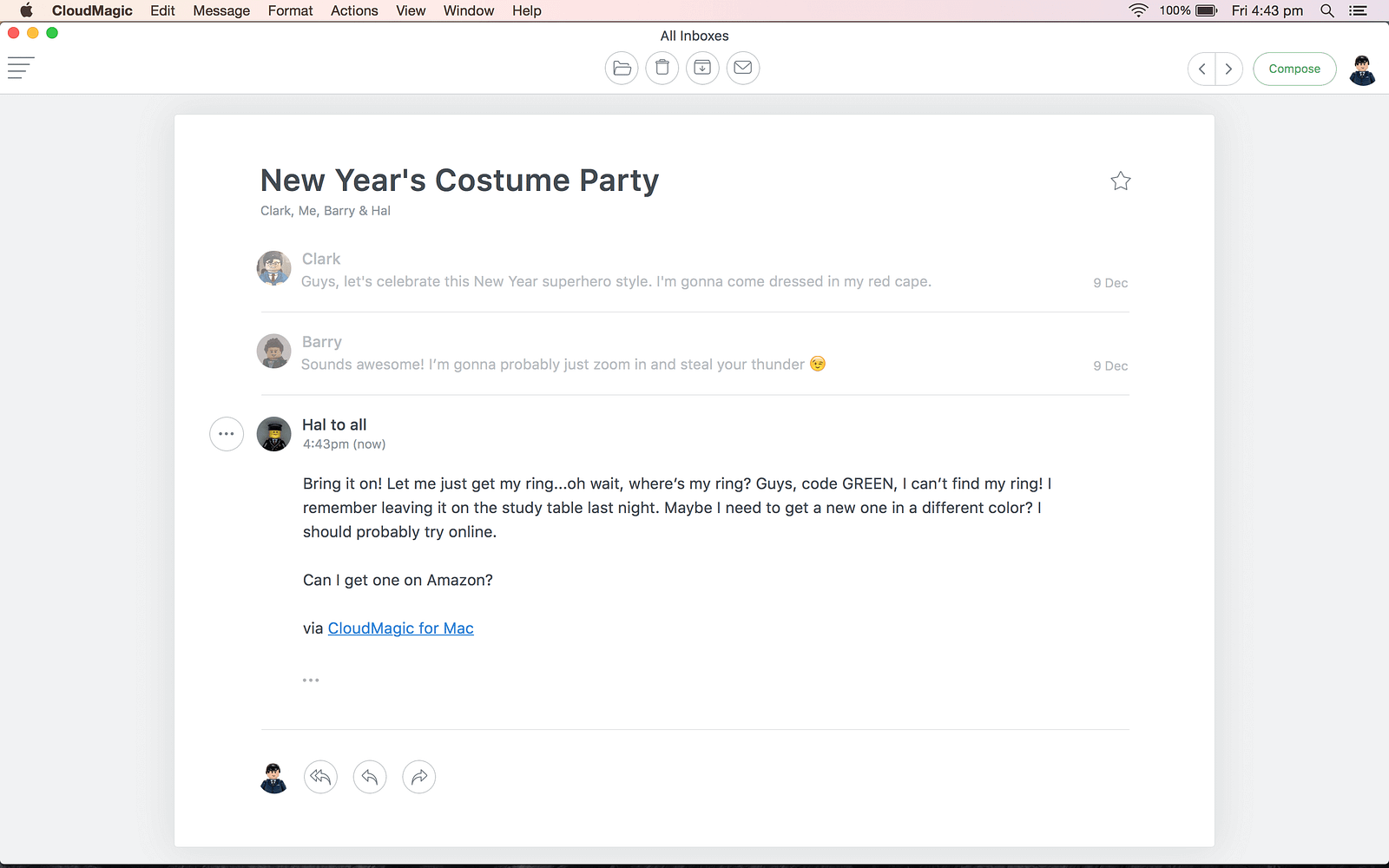Star the New Year's Costume Party thread
The image size is (1389, 868).
1121,181
